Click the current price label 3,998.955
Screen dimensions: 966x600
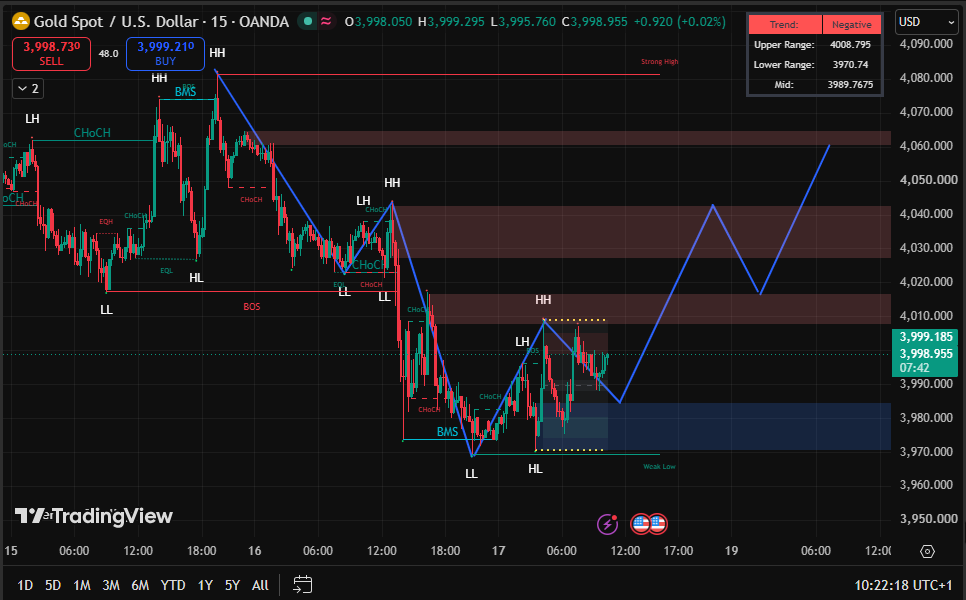click(x=926, y=354)
